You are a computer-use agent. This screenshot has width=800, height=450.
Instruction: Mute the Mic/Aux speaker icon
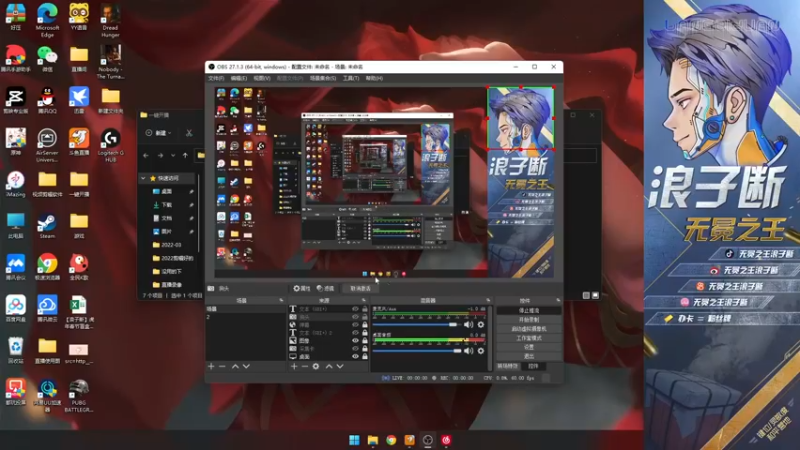[x=468, y=324]
